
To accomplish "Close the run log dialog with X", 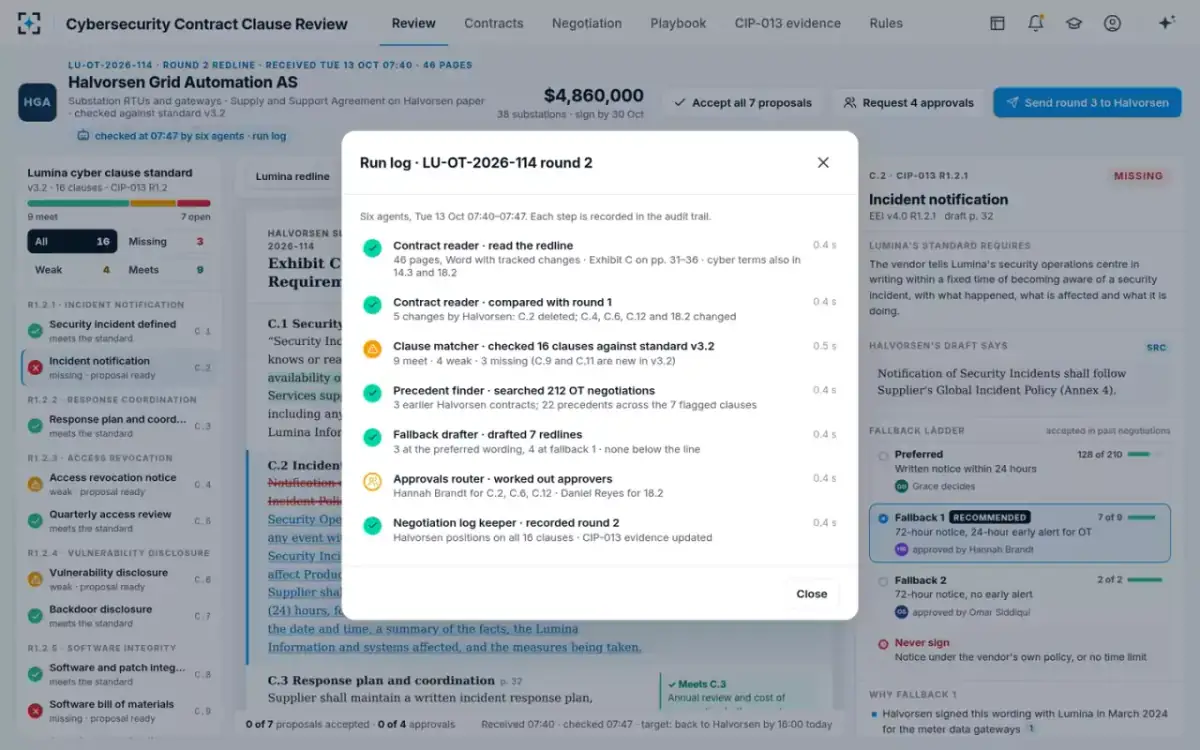I will [x=823, y=162].
